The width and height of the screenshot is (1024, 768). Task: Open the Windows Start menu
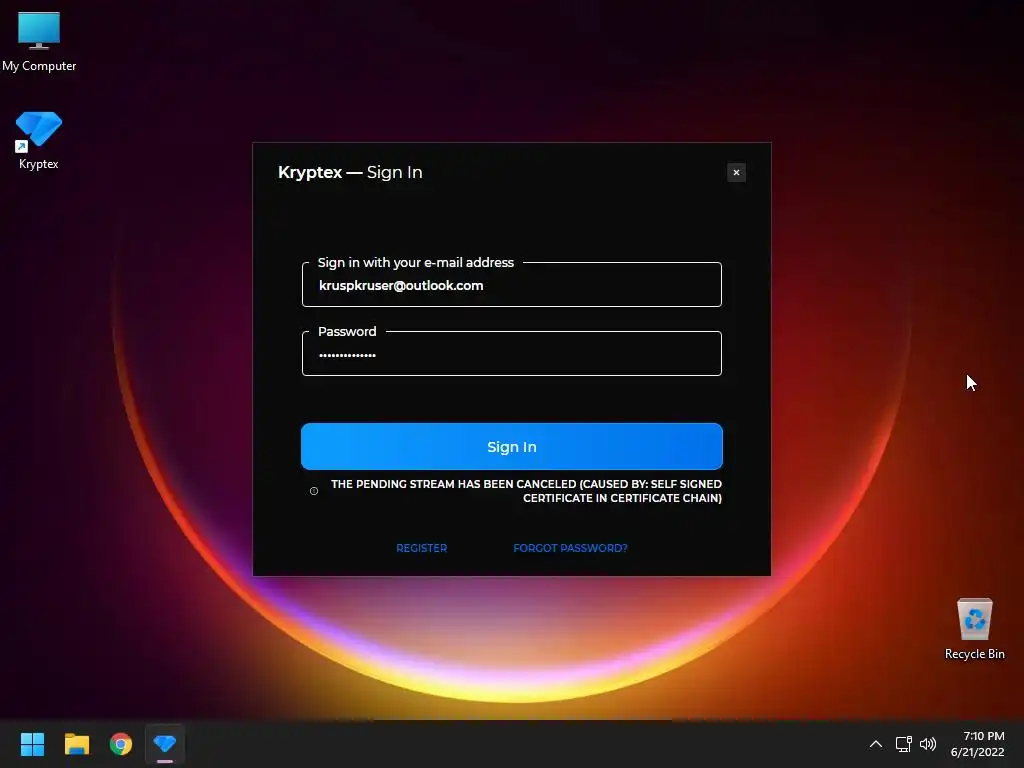click(32, 744)
